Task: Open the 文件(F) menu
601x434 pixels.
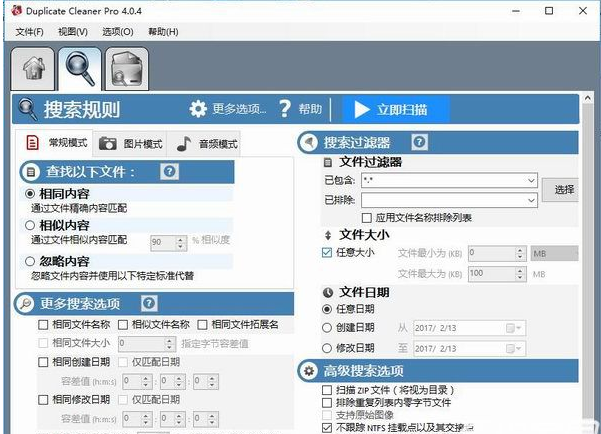Action: pos(30,32)
